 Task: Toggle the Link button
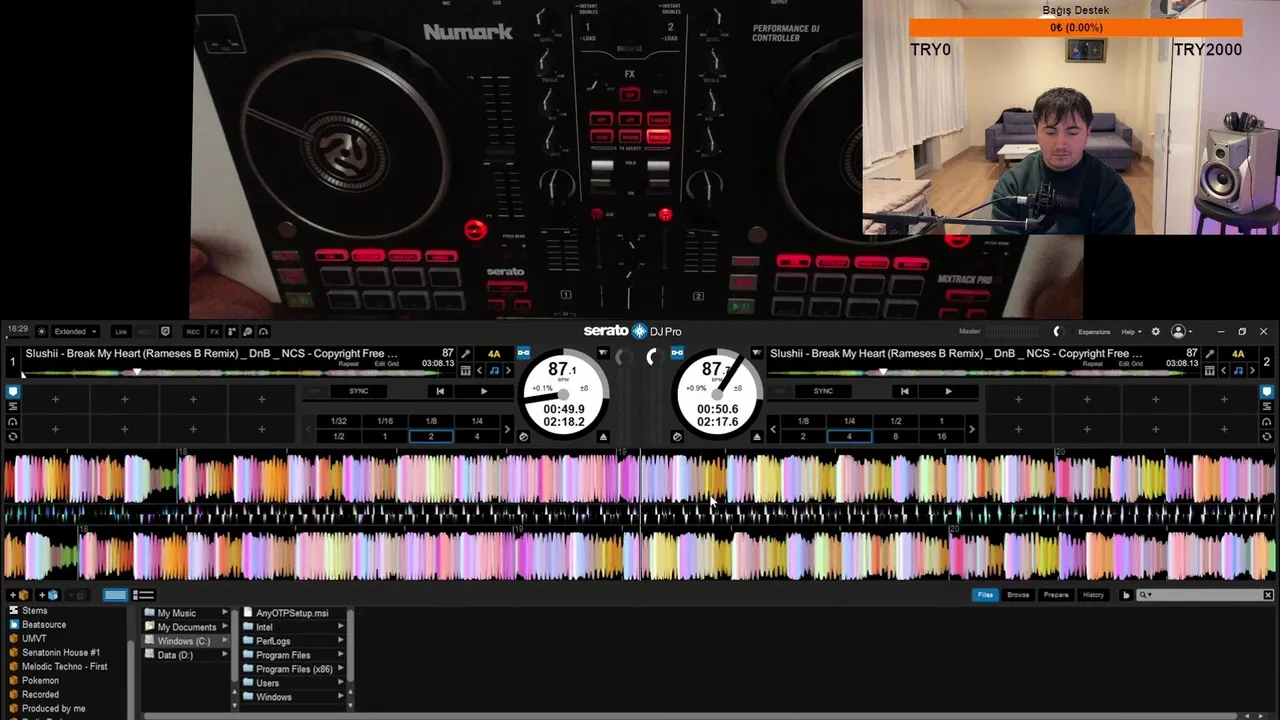click(121, 331)
